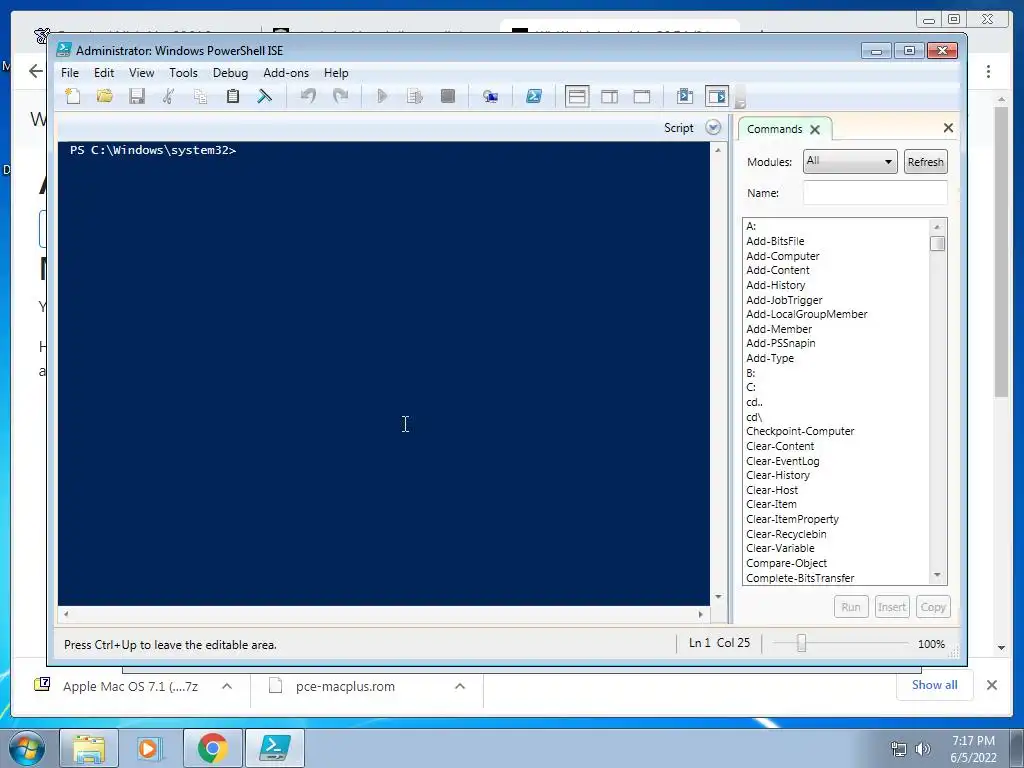Click the Copy toolbar icon
Screen dimensions: 1024x768
coord(200,97)
